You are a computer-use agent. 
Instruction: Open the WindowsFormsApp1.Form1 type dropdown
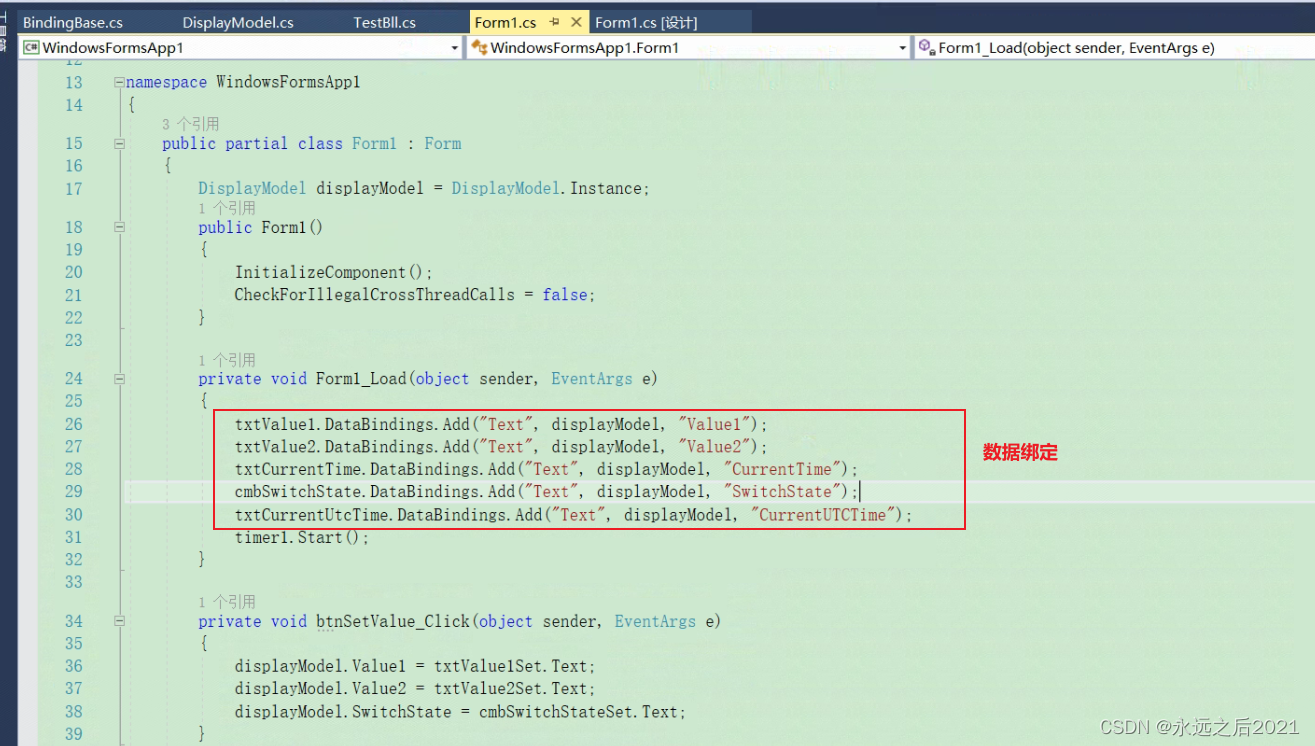point(902,47)
